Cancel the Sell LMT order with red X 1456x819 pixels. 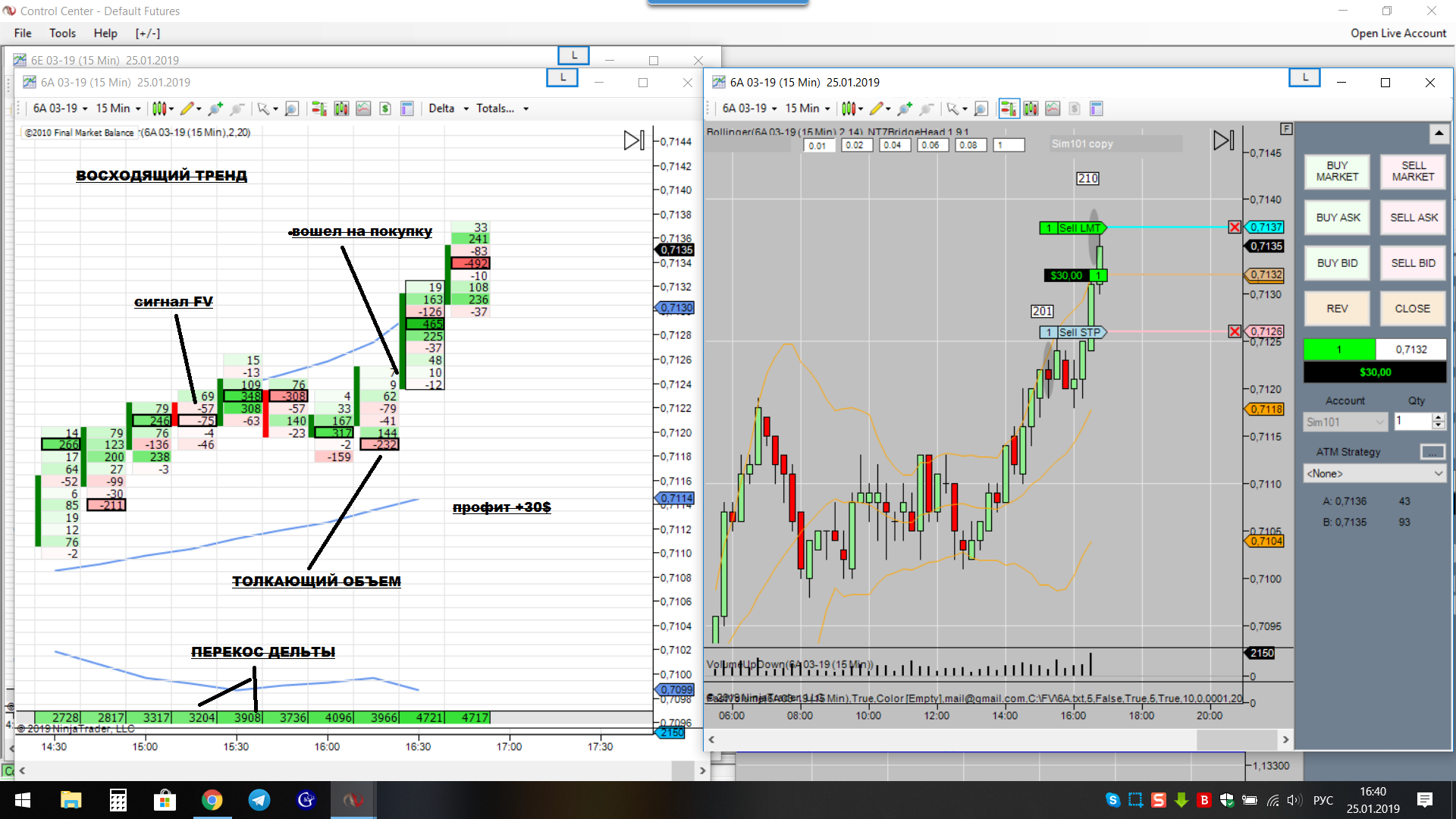click(x=1235, y=227)
